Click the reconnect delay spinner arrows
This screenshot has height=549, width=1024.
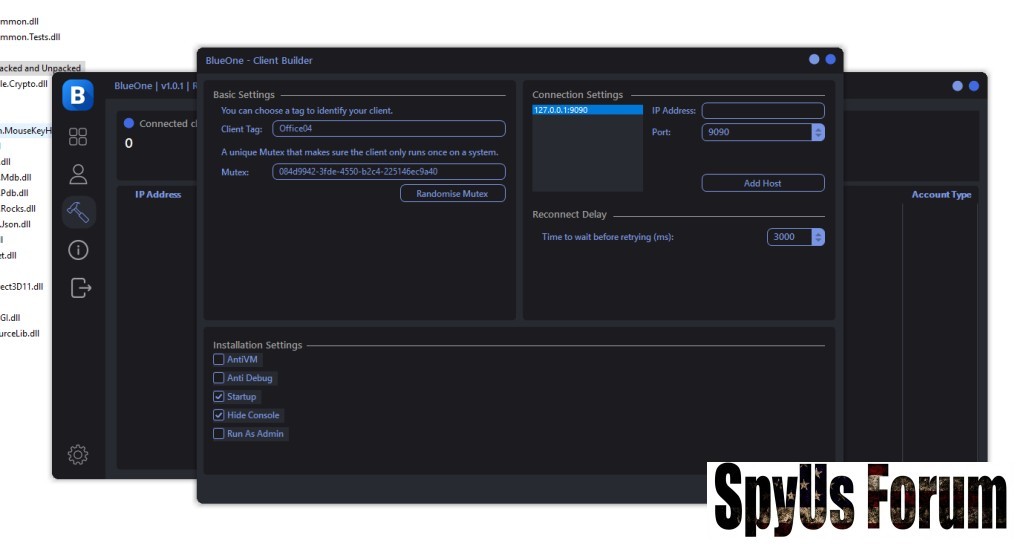(x=818, y=237)
